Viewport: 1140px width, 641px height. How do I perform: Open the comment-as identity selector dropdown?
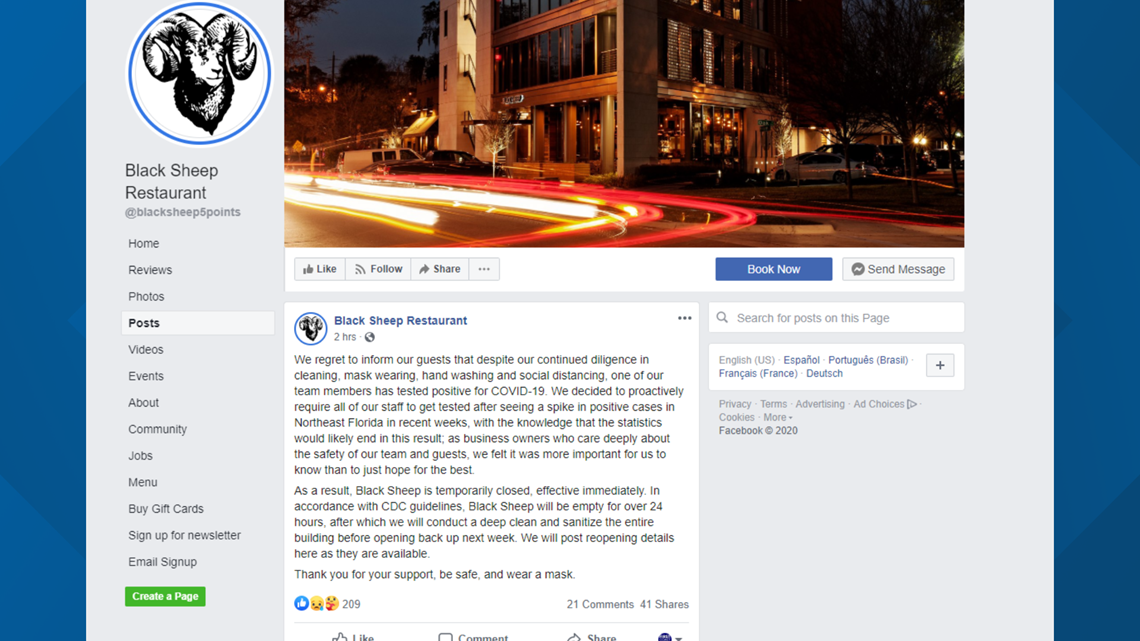670,637
